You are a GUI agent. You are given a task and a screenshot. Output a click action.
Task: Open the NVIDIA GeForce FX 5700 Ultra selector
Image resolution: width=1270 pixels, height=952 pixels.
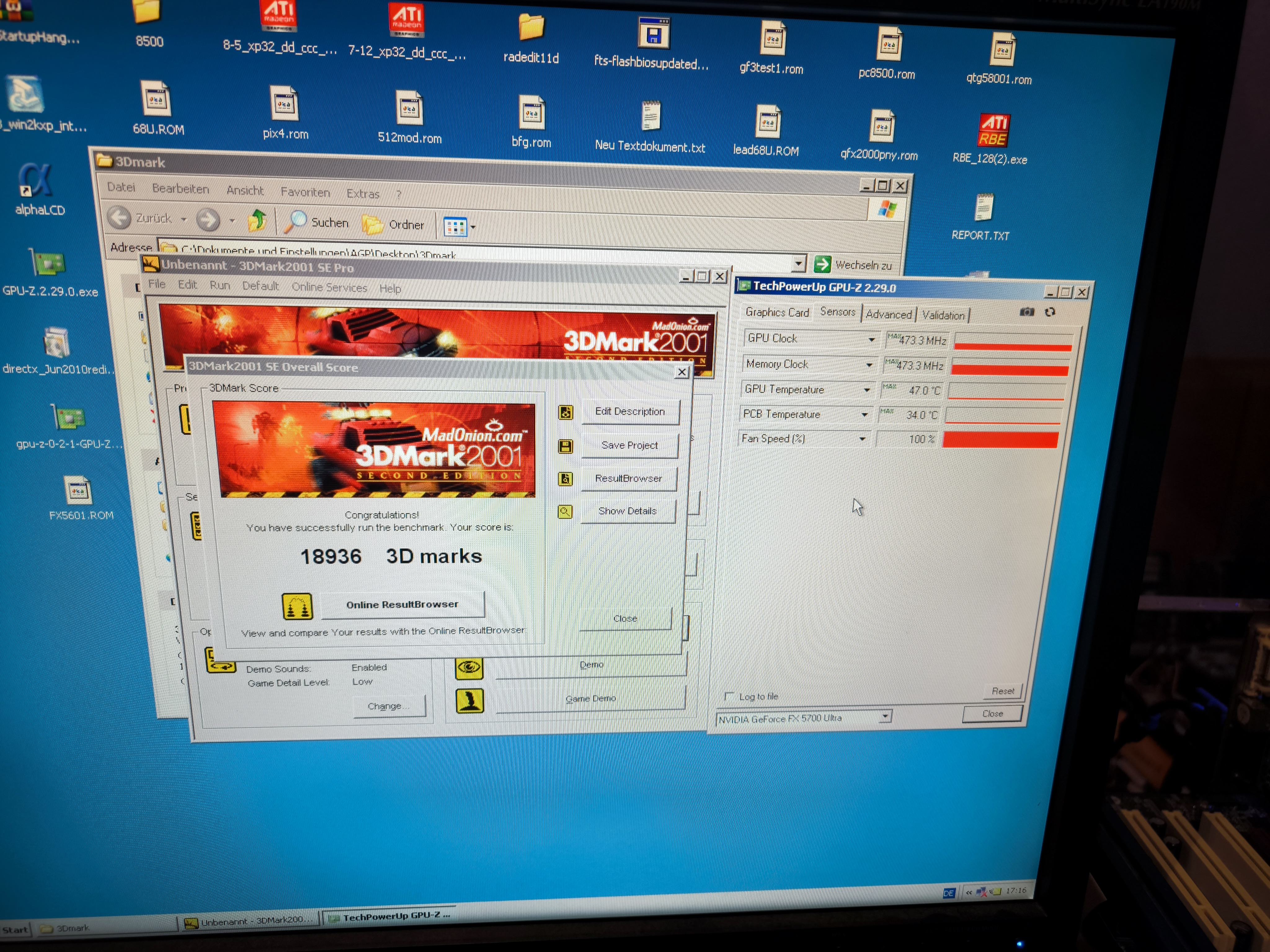[x=885, y=716]
